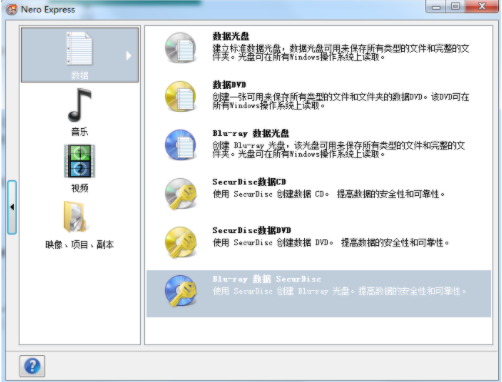Expand the arrow beside 数据 category
Screen dimensions: 502x382
click(129, 55)
